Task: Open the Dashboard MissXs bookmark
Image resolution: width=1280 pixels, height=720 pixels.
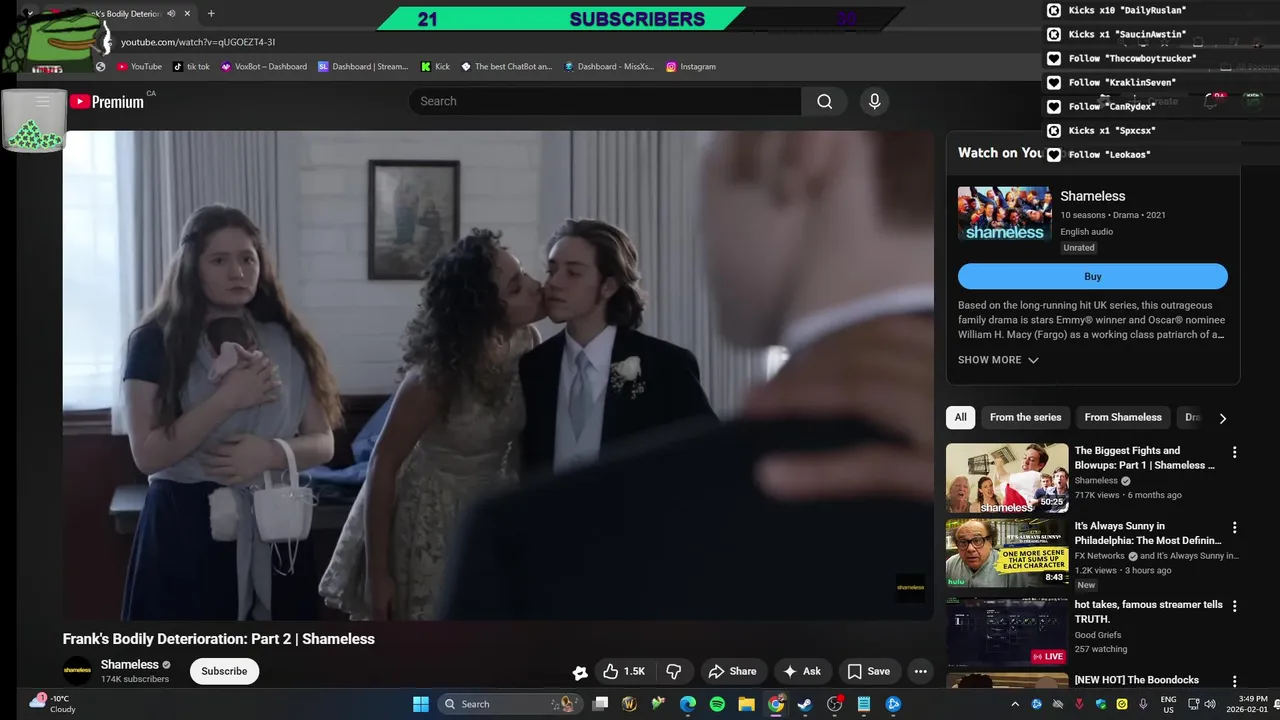Action: tap(609, 66)
